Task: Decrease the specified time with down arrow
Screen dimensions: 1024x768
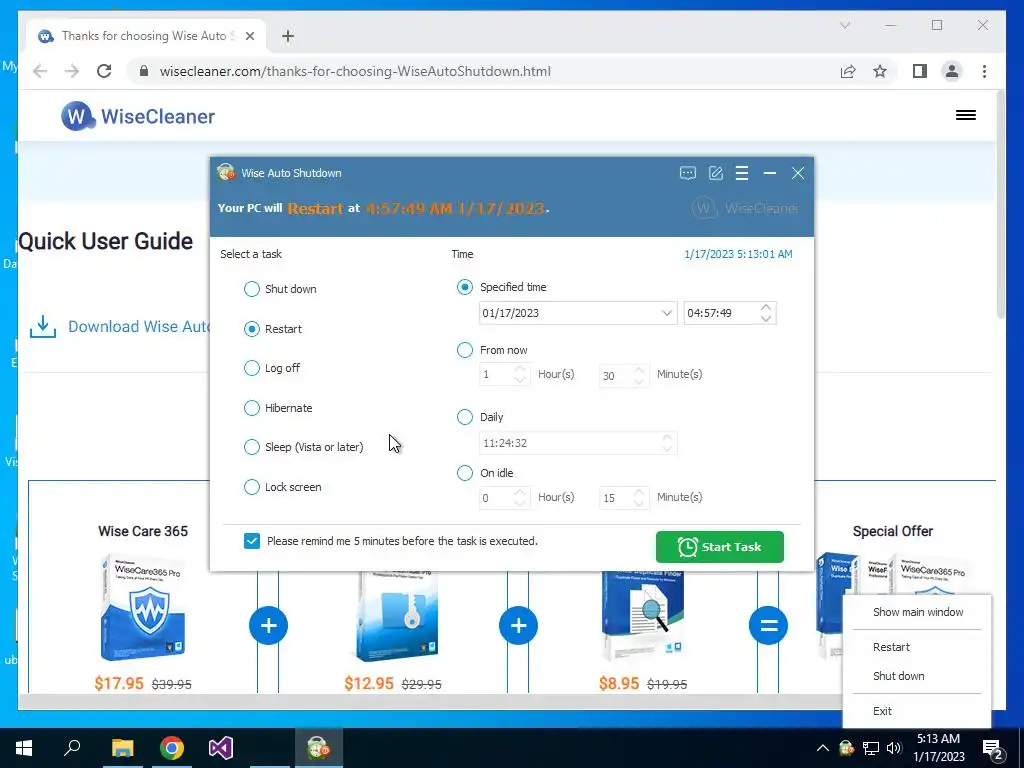Action: pyautogui.click(x=766, y=319)
